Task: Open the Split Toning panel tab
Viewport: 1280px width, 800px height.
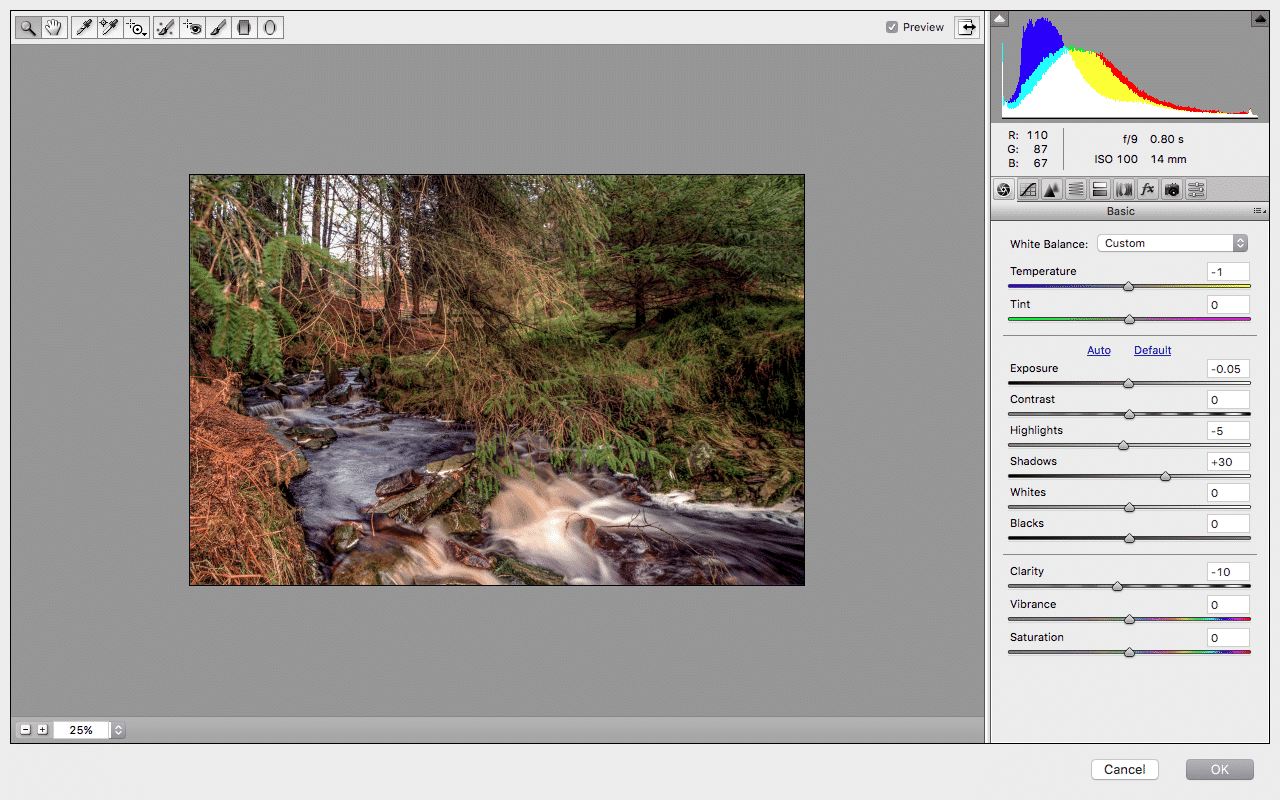Action: [x=1100, y=189]
